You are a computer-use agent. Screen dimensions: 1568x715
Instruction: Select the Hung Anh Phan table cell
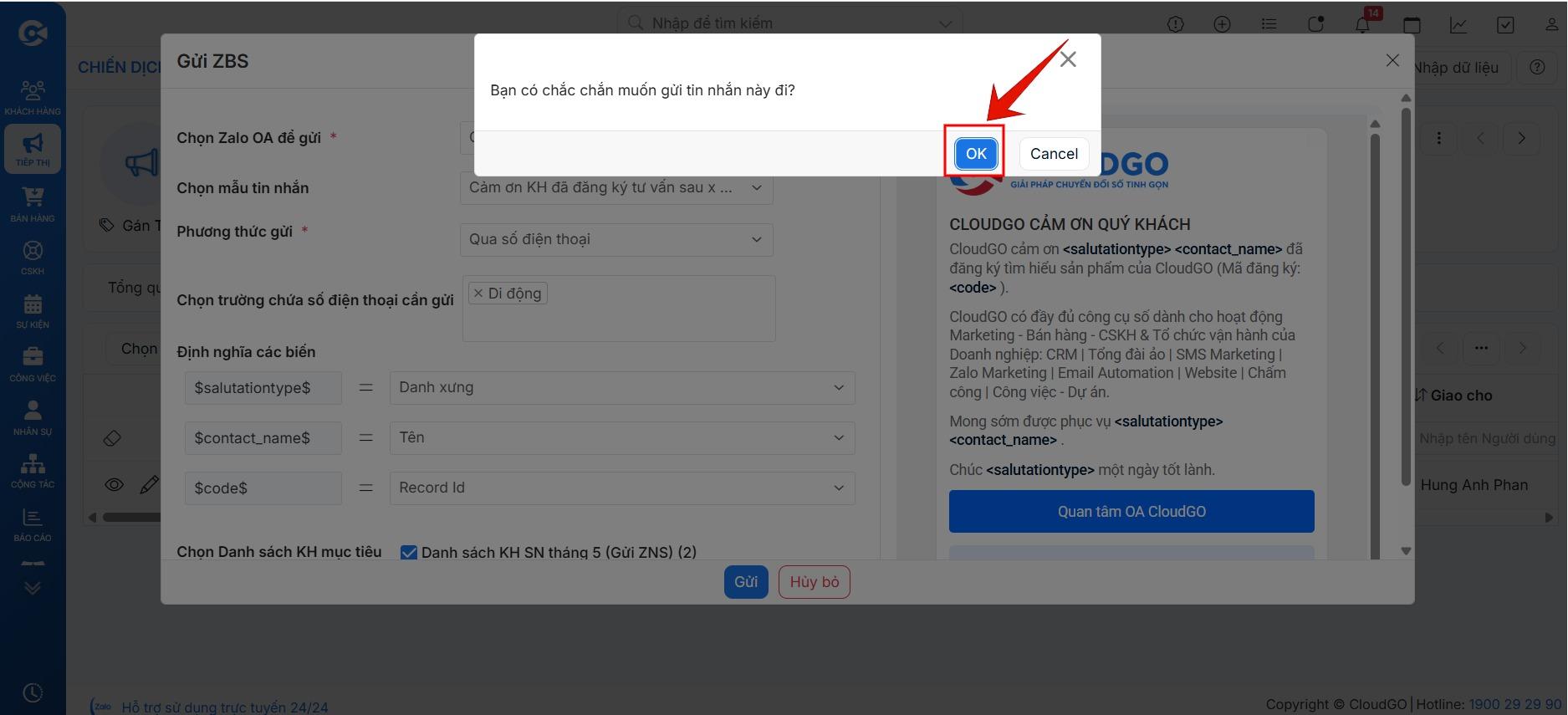coord(1474,485)
